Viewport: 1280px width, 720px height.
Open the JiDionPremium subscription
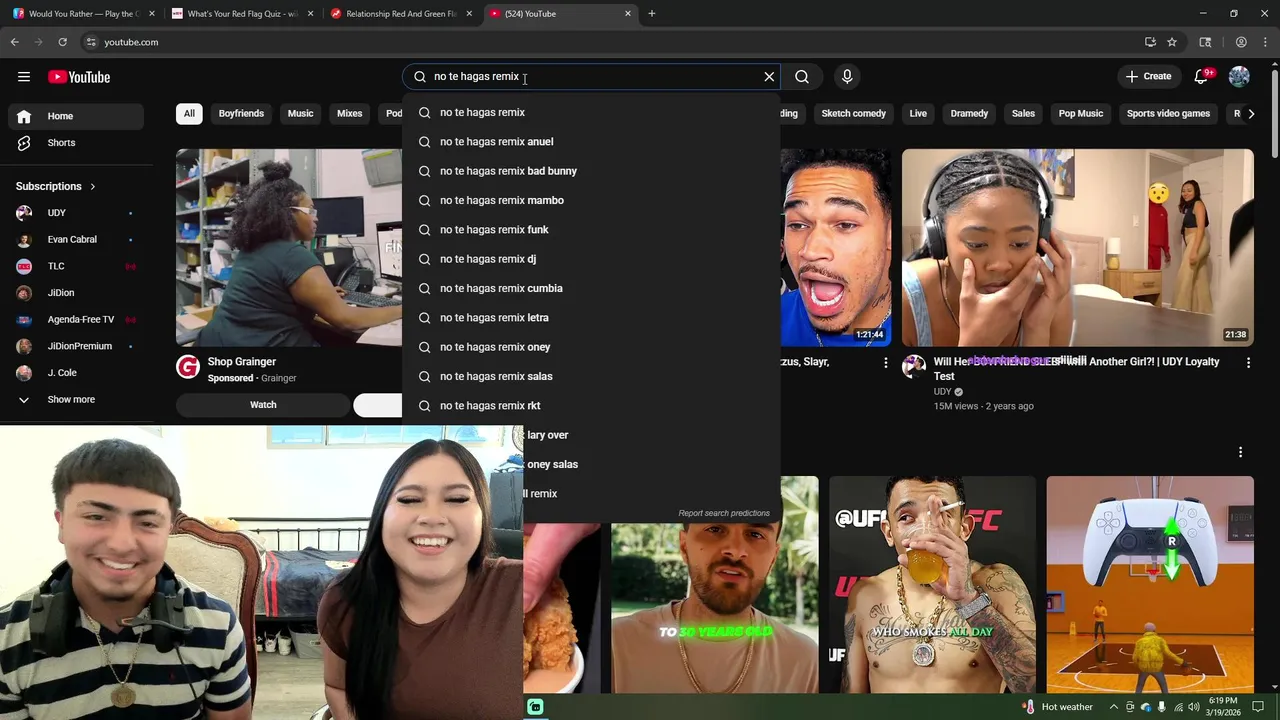[76, 346]
